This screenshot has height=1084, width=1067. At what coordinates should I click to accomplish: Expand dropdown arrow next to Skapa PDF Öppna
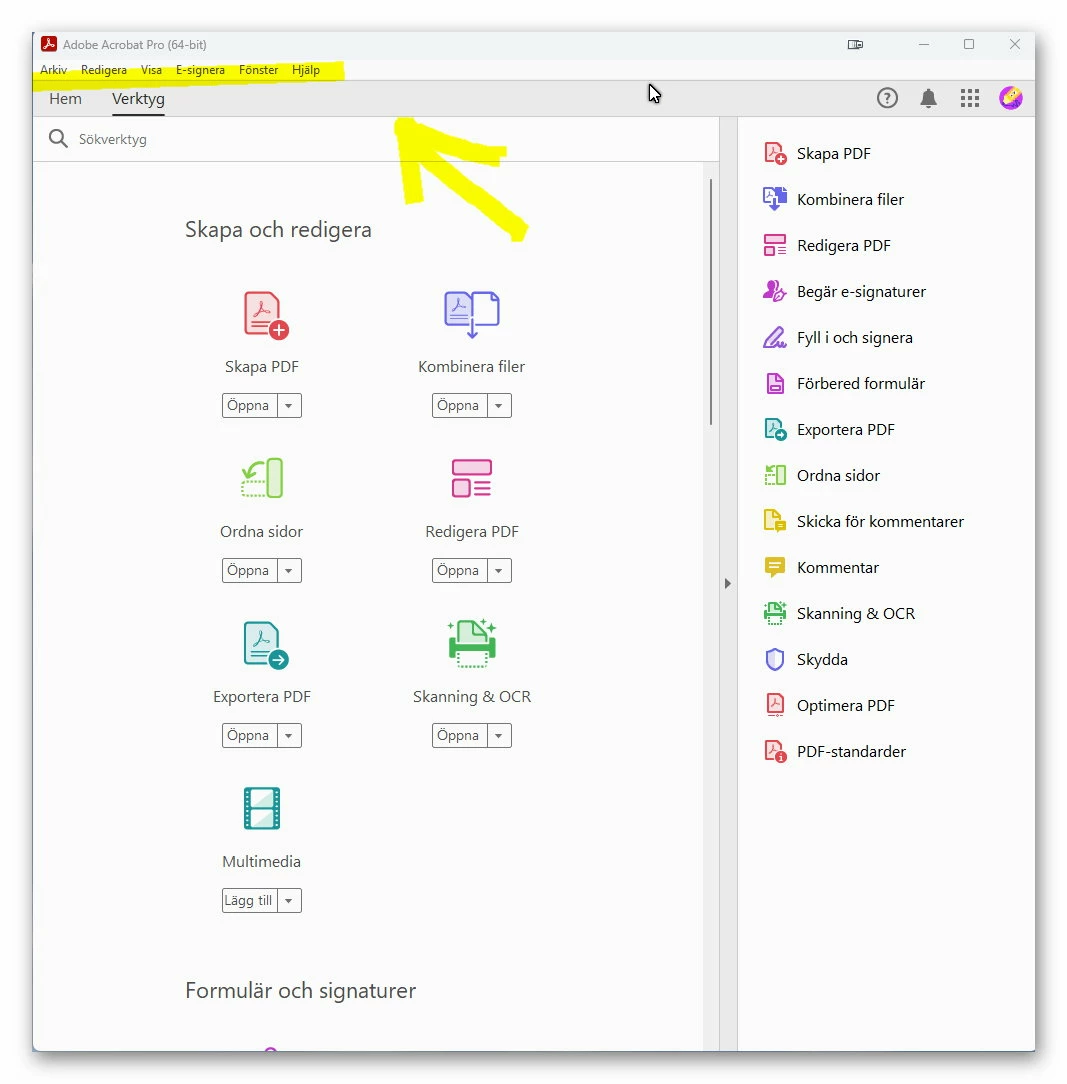coord(289,405)
